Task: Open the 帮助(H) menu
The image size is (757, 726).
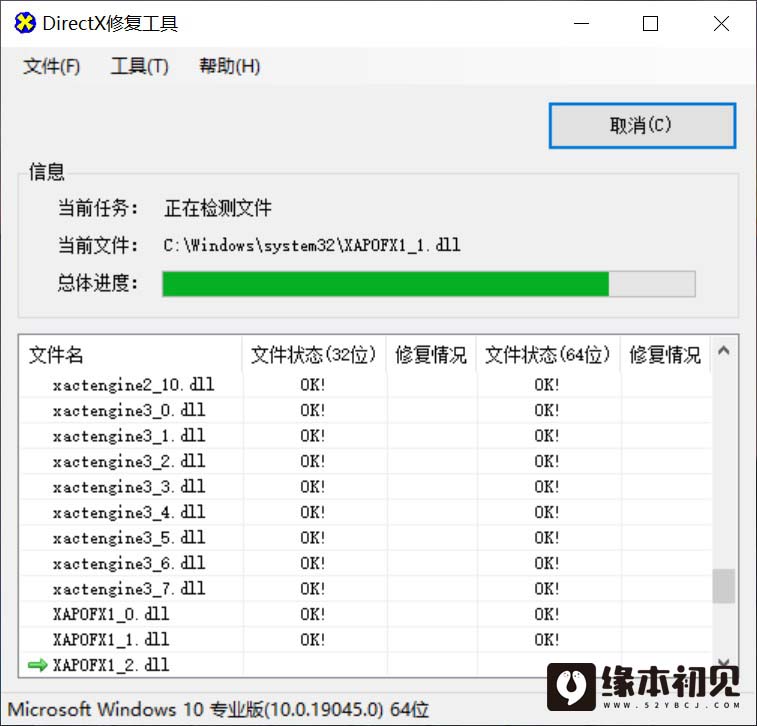Action: [229, 66]
